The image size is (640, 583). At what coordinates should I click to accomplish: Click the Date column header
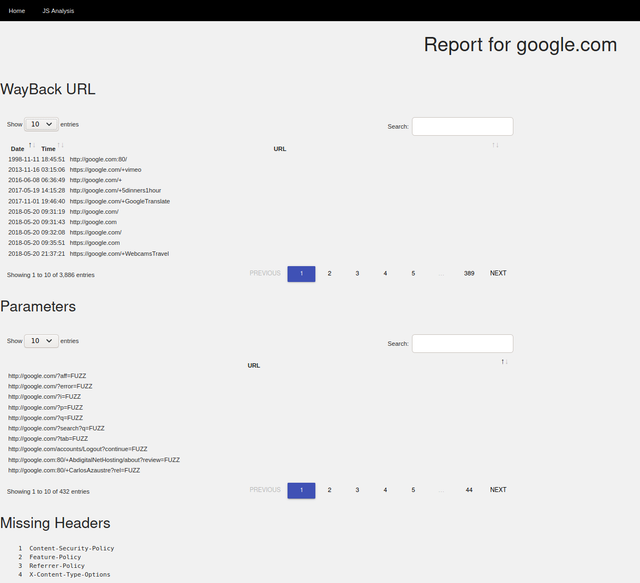(x=18, y=149)
